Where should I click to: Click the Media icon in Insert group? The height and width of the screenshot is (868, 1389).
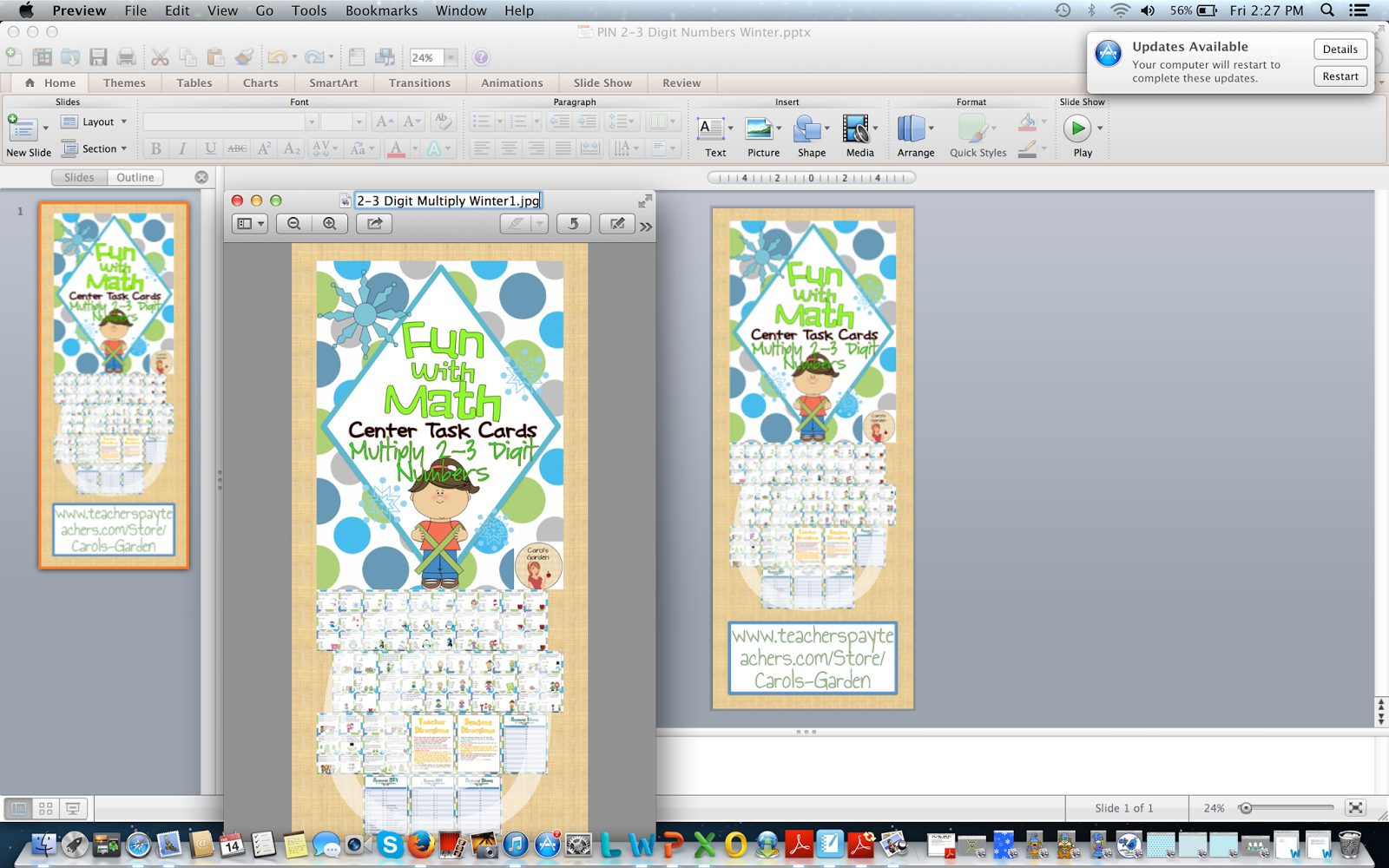pyautogui.click(x=856, y=128)
